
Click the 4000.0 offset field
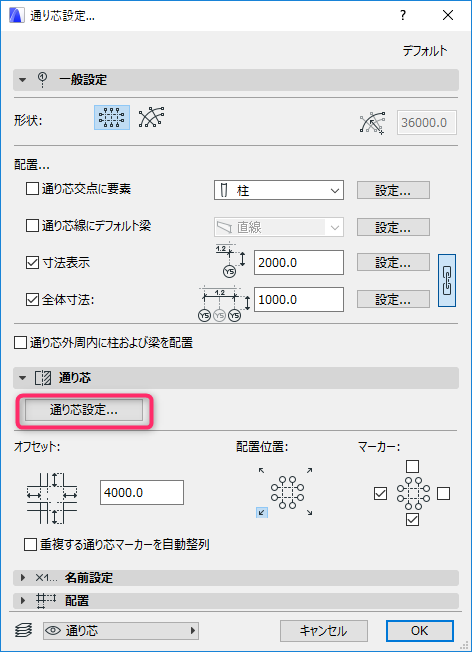[x=142, y=493]
